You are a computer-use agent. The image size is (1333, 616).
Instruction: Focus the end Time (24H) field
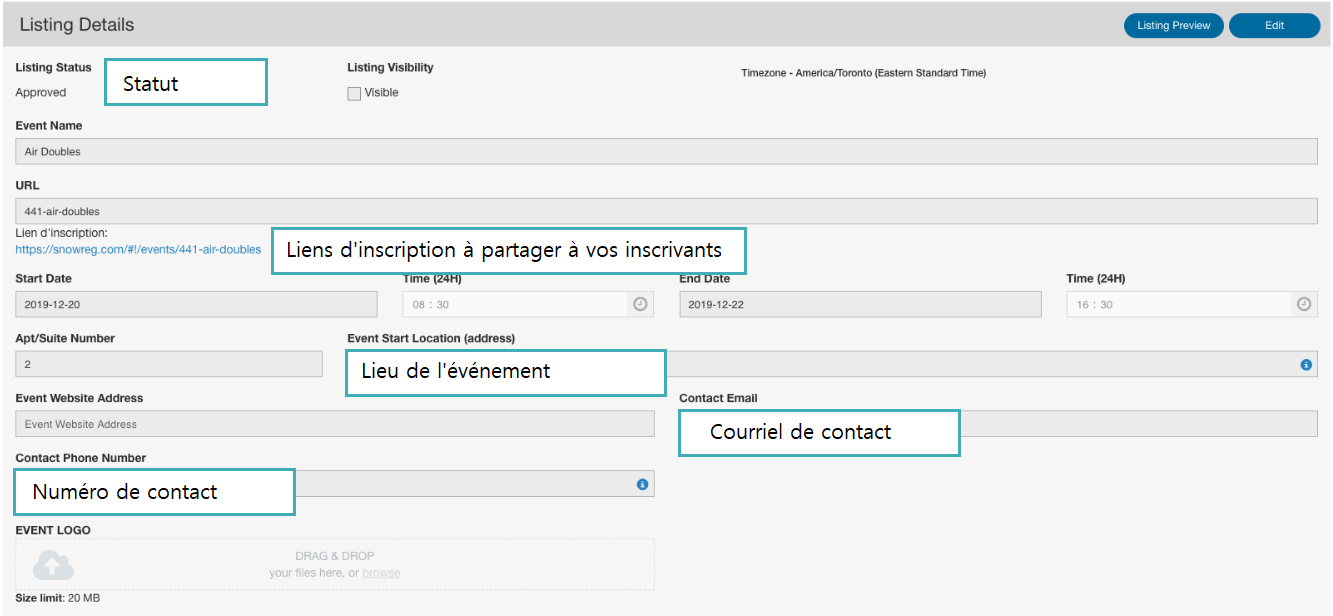[x=1179, y=304]
